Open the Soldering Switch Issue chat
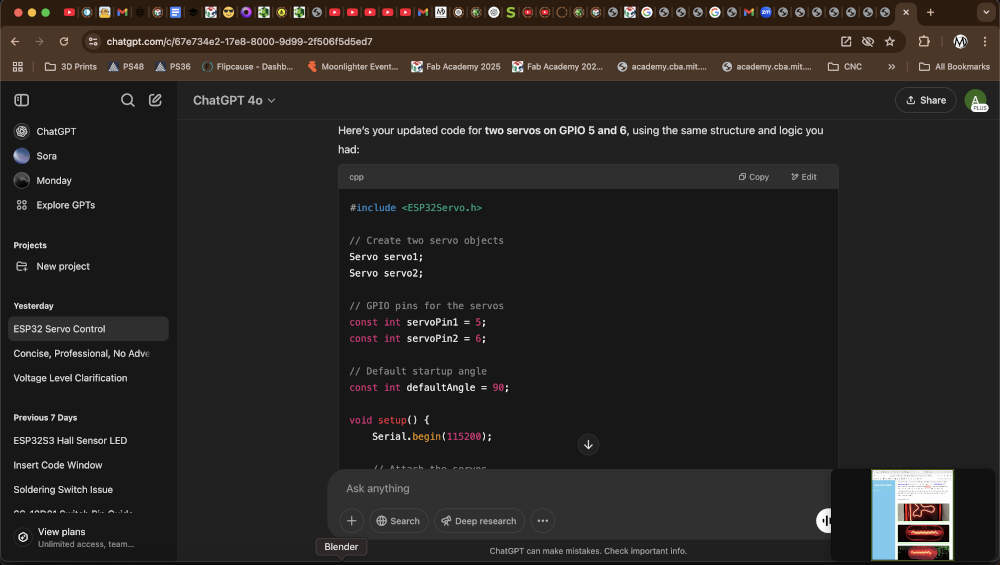 88,490
